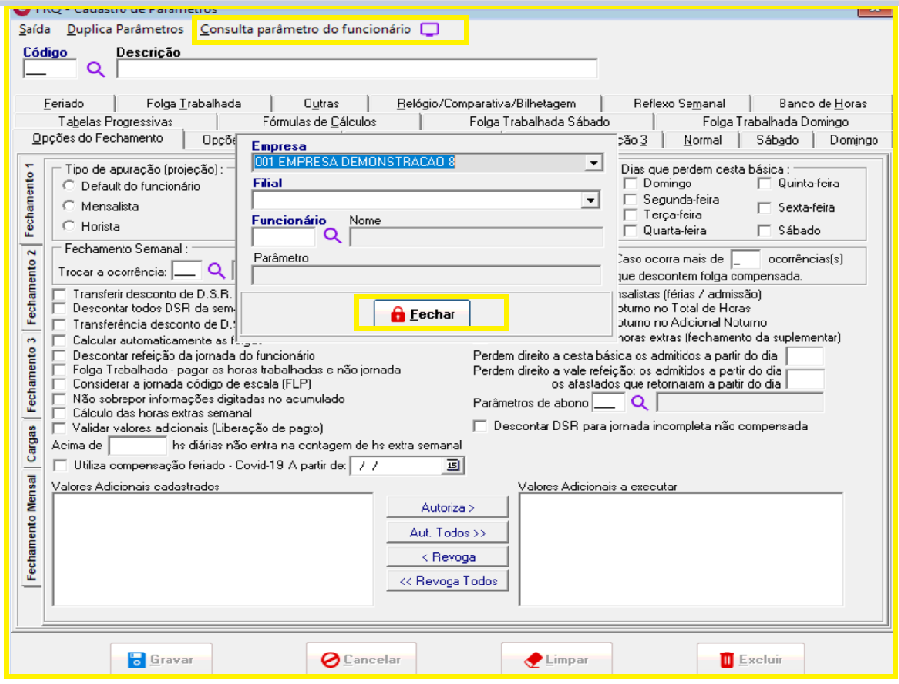Open the Banco de Horas tab
The image size is (899, 684).
(822, 104)
